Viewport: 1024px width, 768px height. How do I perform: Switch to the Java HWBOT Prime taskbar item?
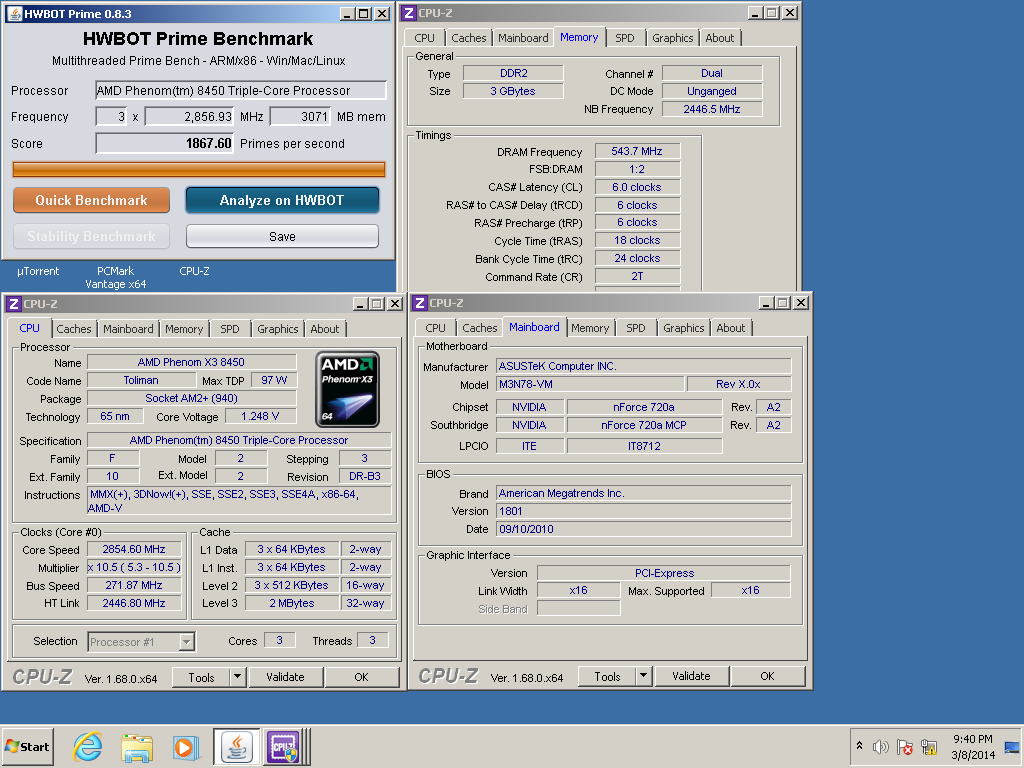pos(236,747)
